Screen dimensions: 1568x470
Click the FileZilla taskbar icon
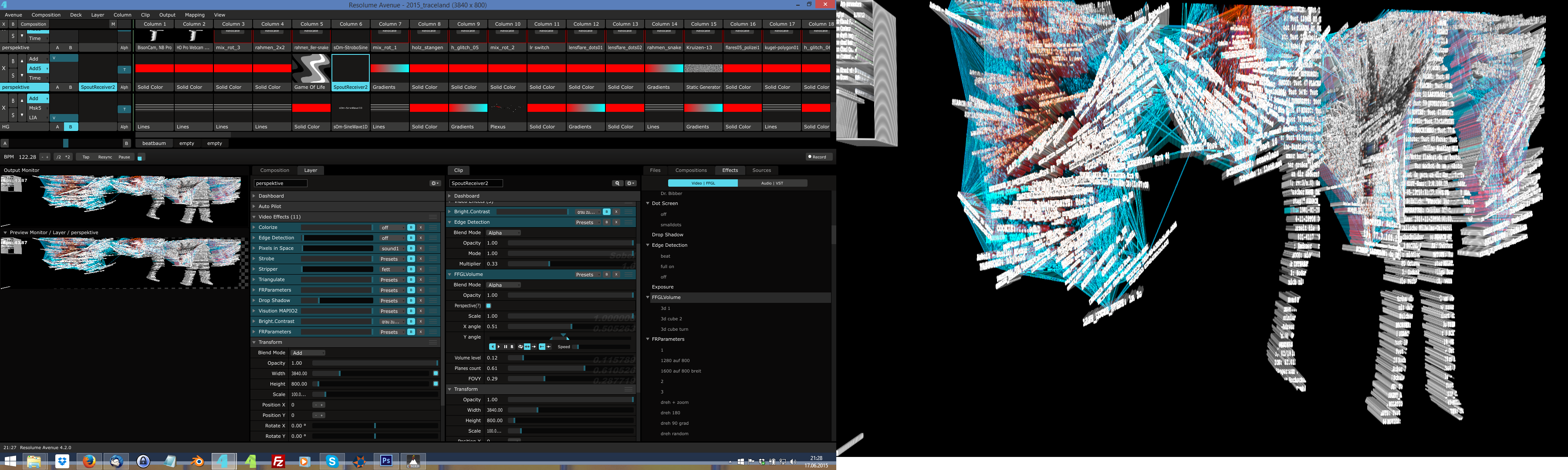pos(278,461)
